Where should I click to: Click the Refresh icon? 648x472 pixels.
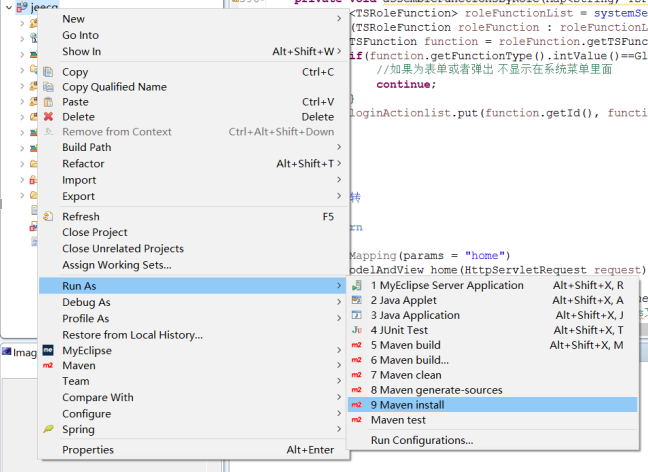tap(48, 217)
